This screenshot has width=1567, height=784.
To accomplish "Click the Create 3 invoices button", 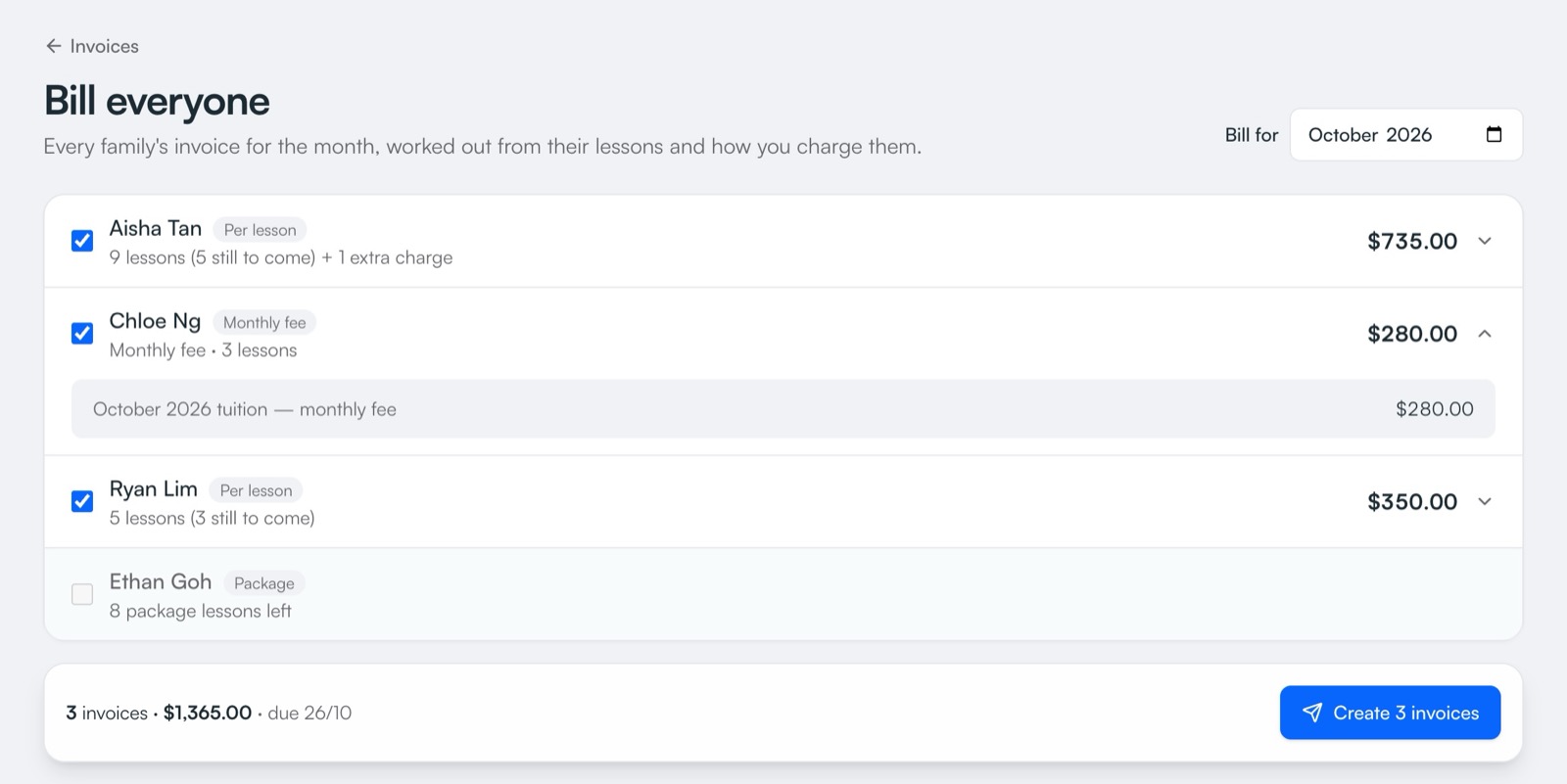I will pyautogui.click(x=1390, y=713).
